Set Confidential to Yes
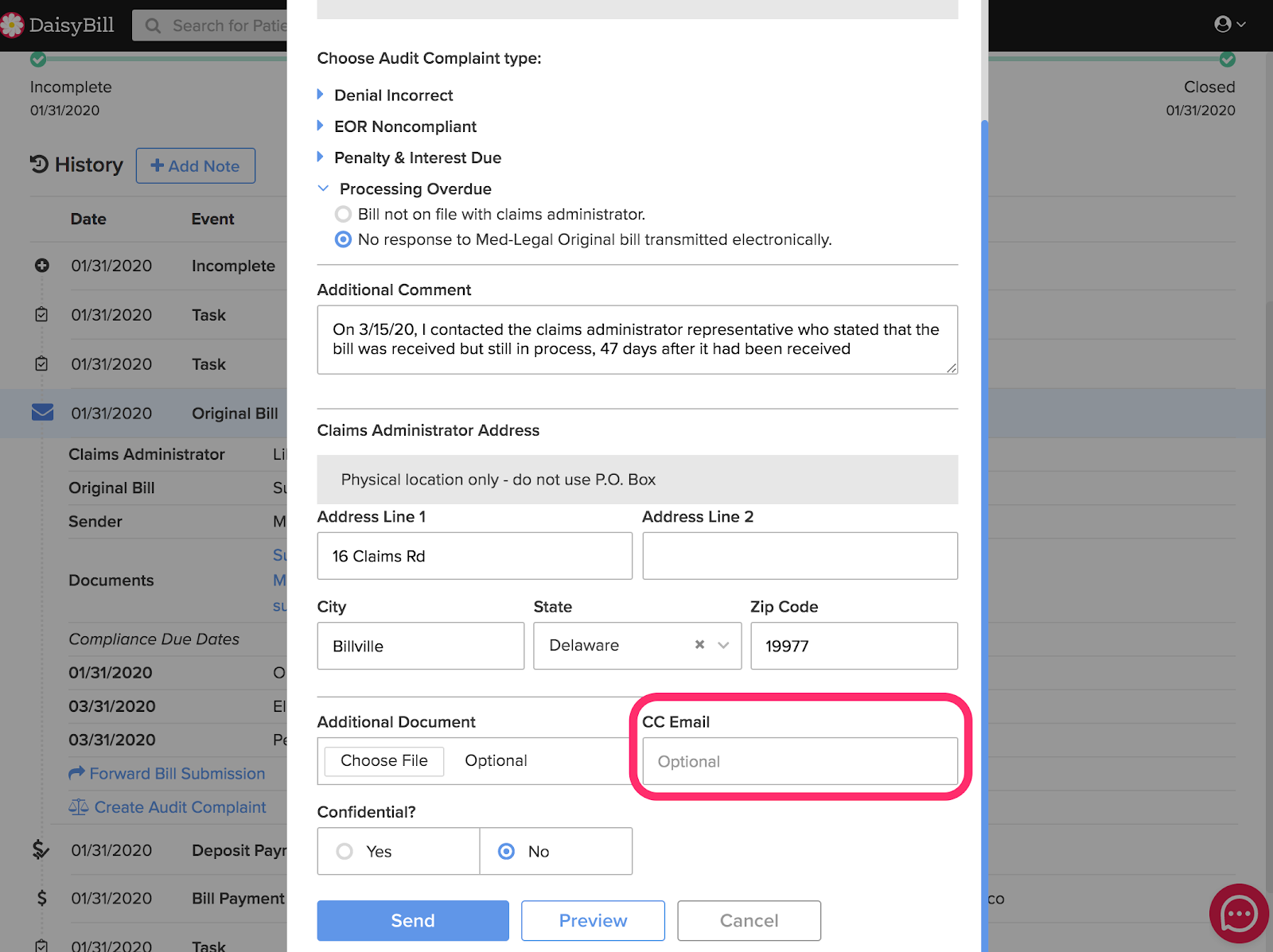This screenshot has height=952, width=1273. [x=345, y=852]
